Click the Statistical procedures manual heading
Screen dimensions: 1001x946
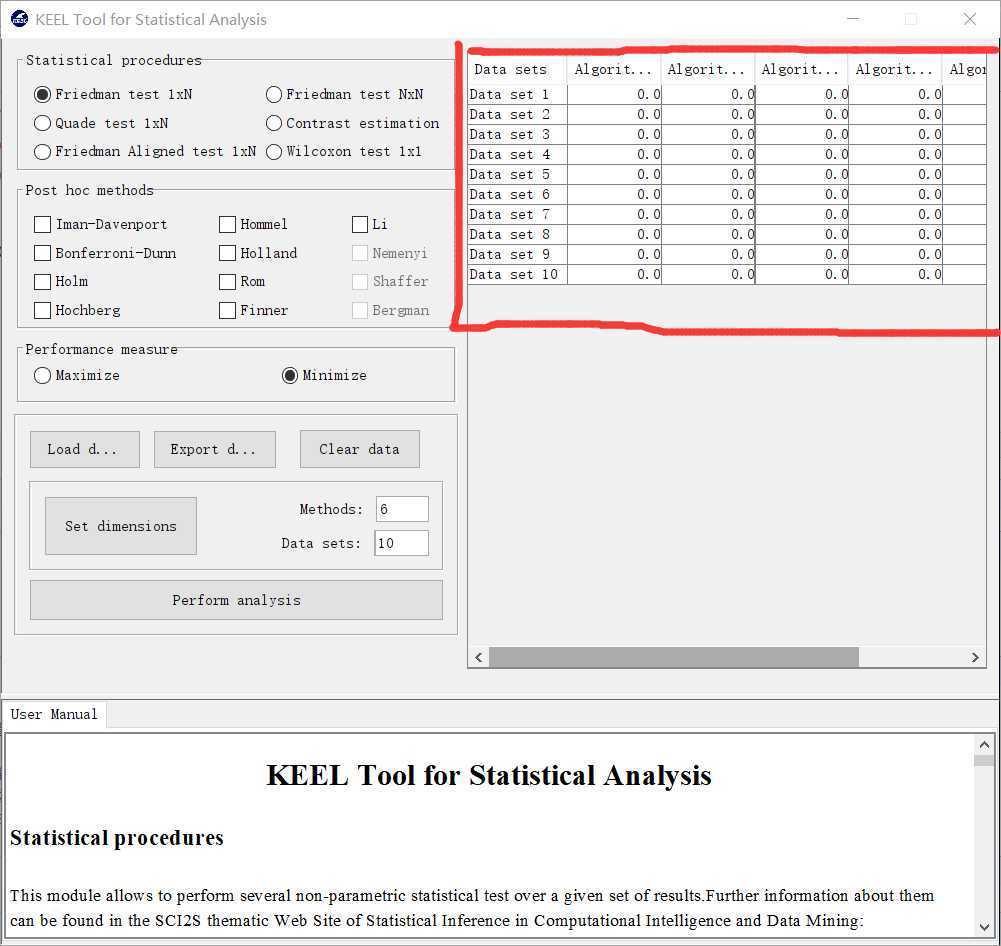[117, 837]
